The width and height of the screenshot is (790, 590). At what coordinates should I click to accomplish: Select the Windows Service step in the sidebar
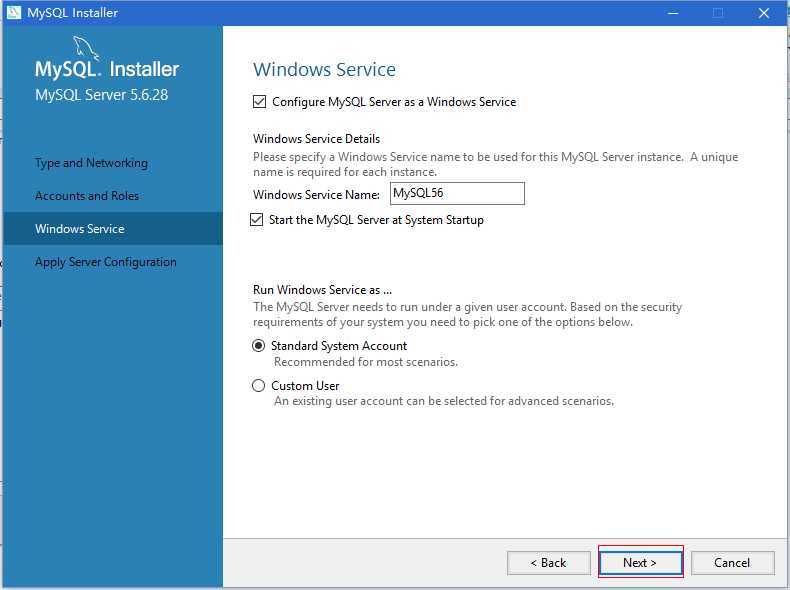pyautogui.click(x=113, y=228)
